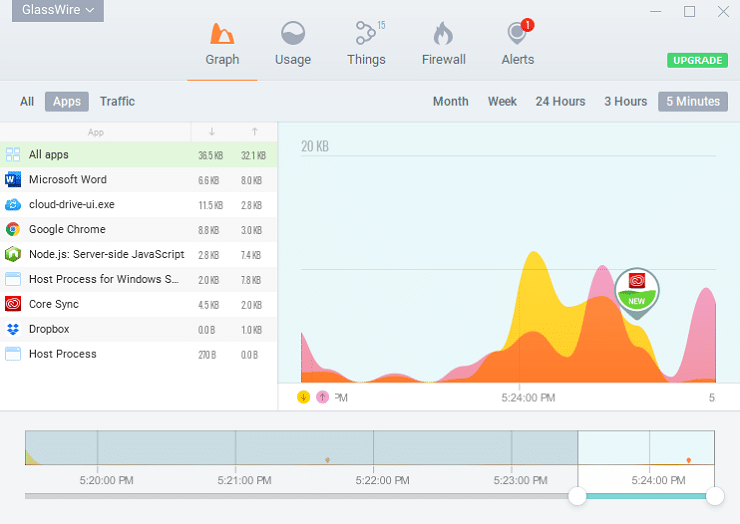Toggle the yellow download legend button
Screen dimensions: 740x524
(303, 397)
